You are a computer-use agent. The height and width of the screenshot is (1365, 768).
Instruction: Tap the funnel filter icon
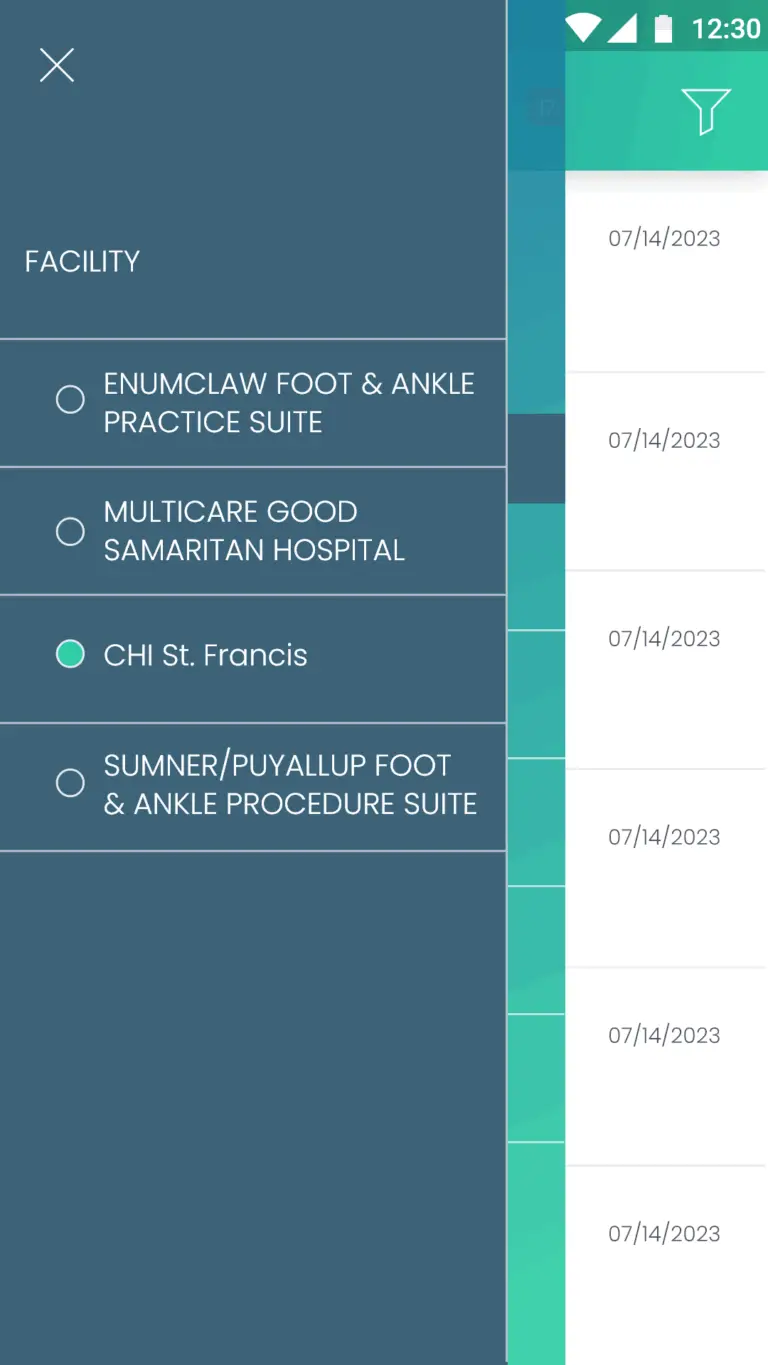pyautogui.click(x=705, y=110)
